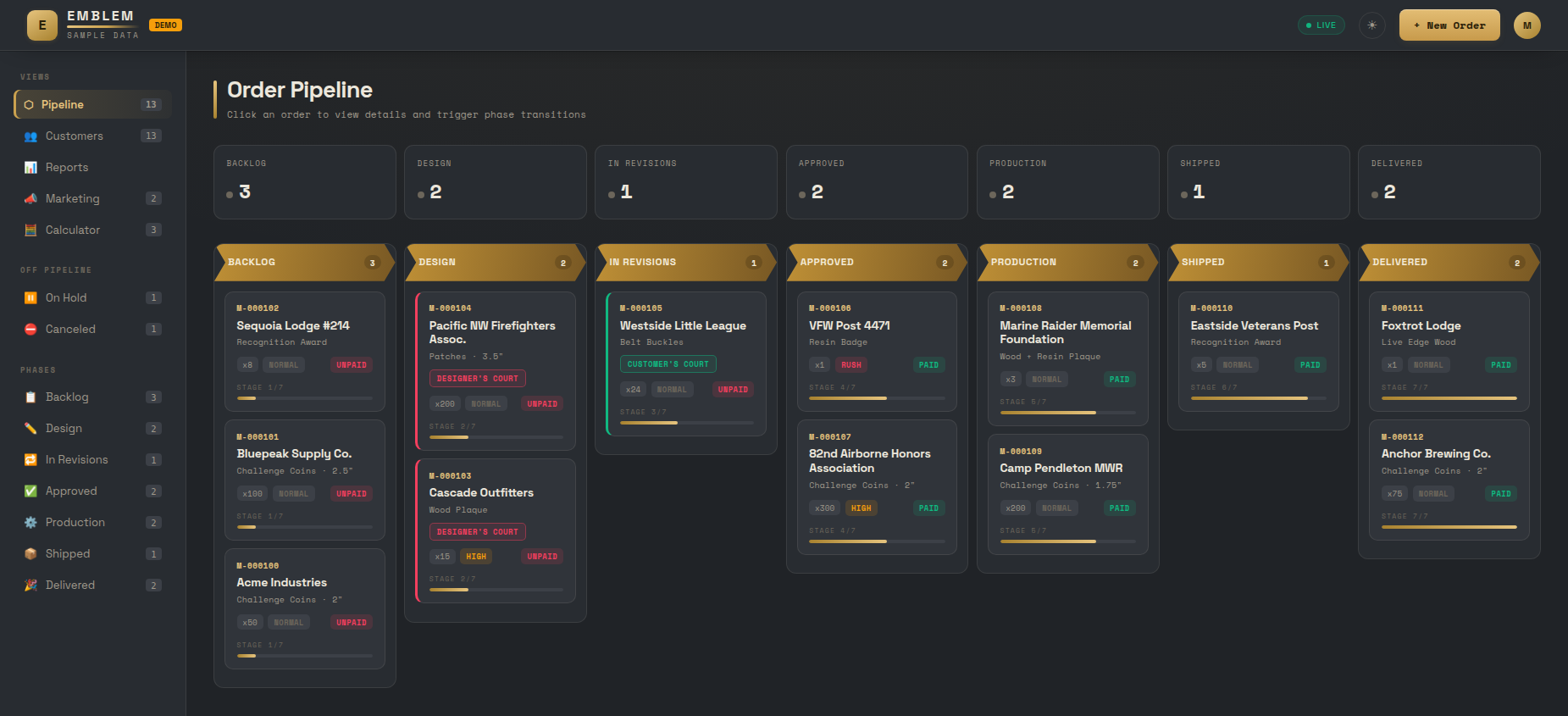This screenshot has width=1568, height=716.
Task: Click the Production gear icon under Phases
Action: pos(30,523)
